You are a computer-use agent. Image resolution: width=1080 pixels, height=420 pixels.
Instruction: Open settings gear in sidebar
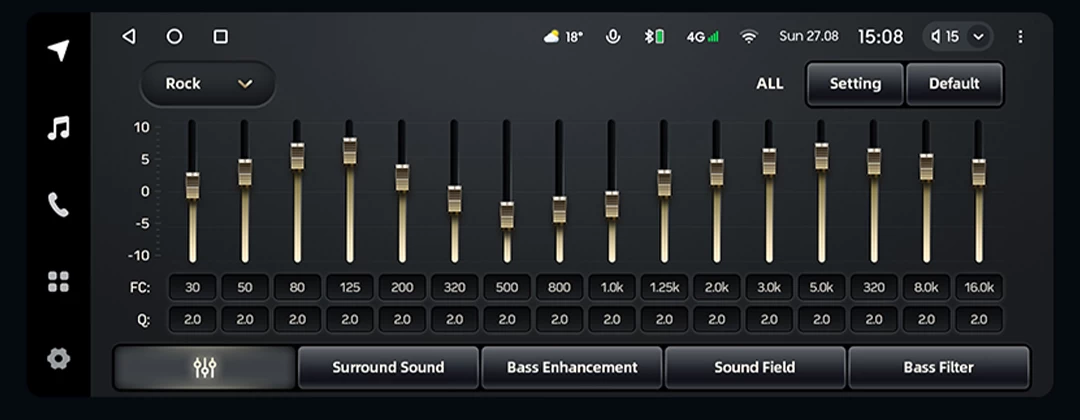[59, 359]
